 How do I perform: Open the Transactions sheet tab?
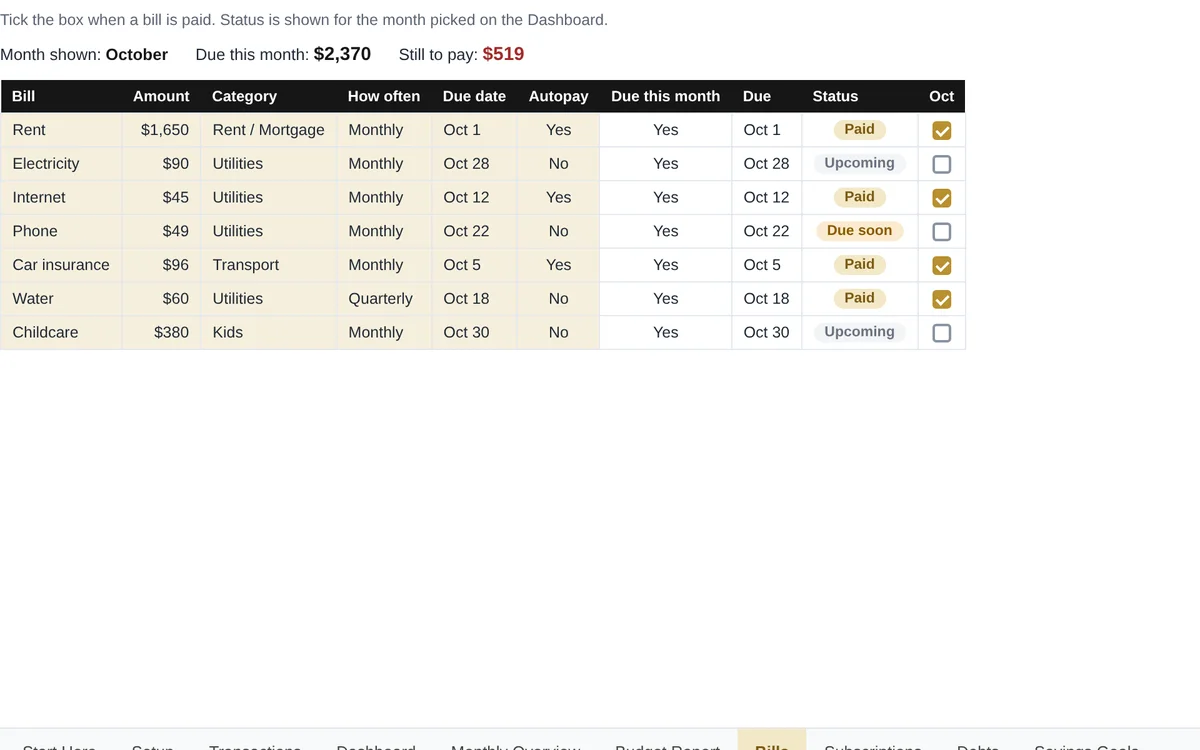(x=255, y=742)
